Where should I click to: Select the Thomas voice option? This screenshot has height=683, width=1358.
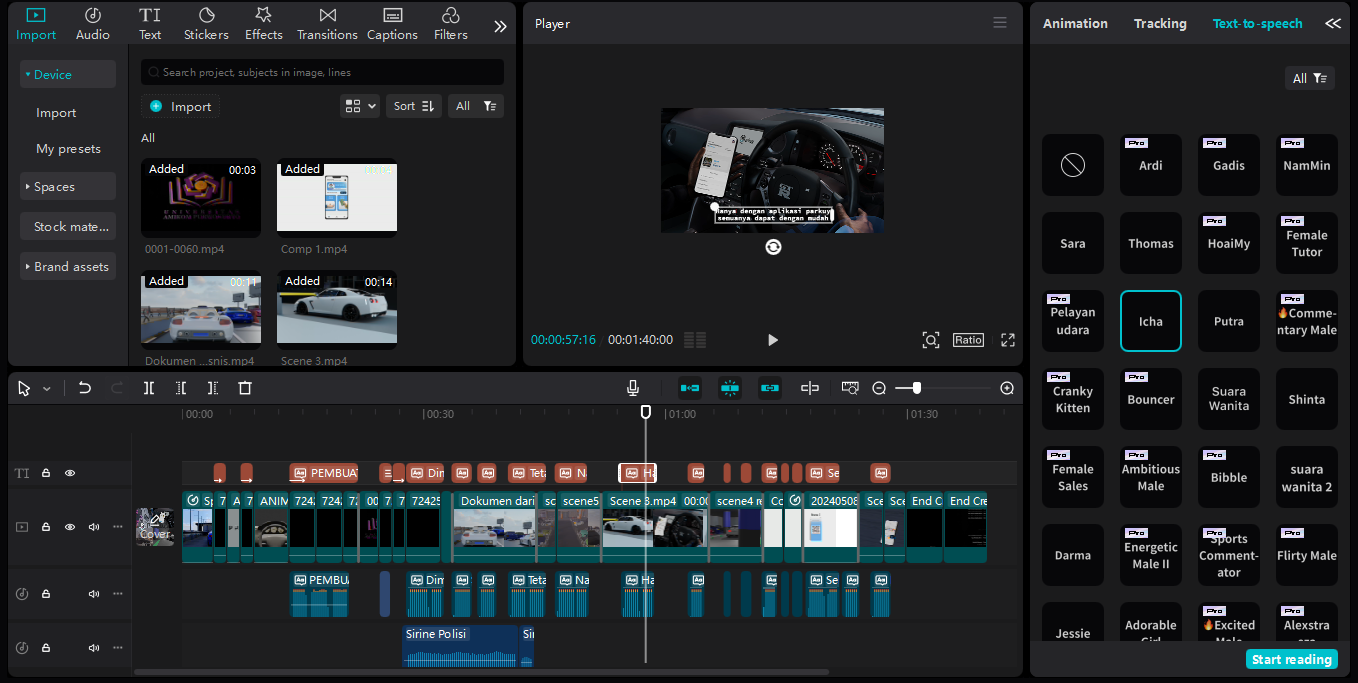pyautogui.click(x=1151, y=243)
